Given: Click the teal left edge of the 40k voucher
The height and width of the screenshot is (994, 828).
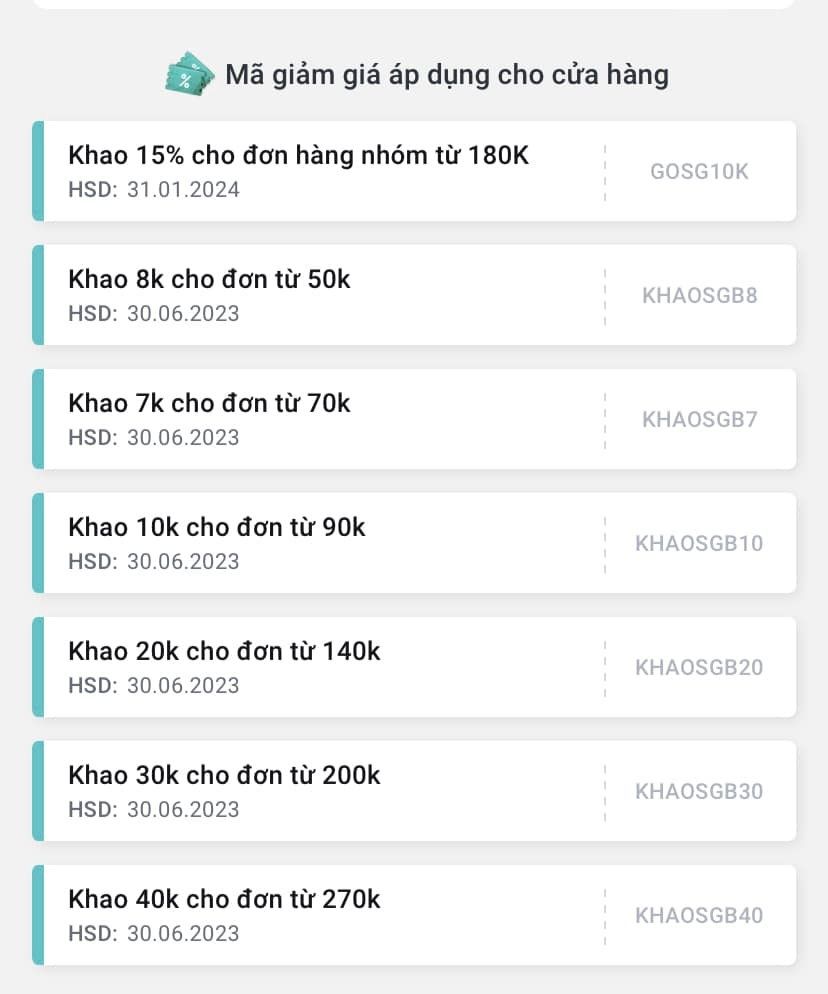Looking at the screenshot, I should coord(38,915).
